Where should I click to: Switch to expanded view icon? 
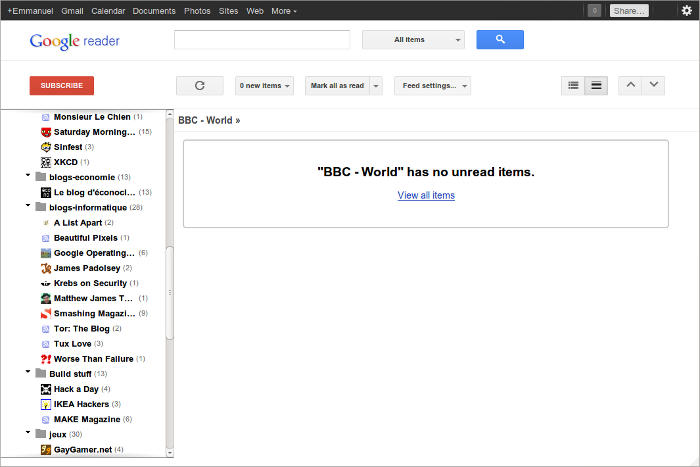[x=596, y=85]
